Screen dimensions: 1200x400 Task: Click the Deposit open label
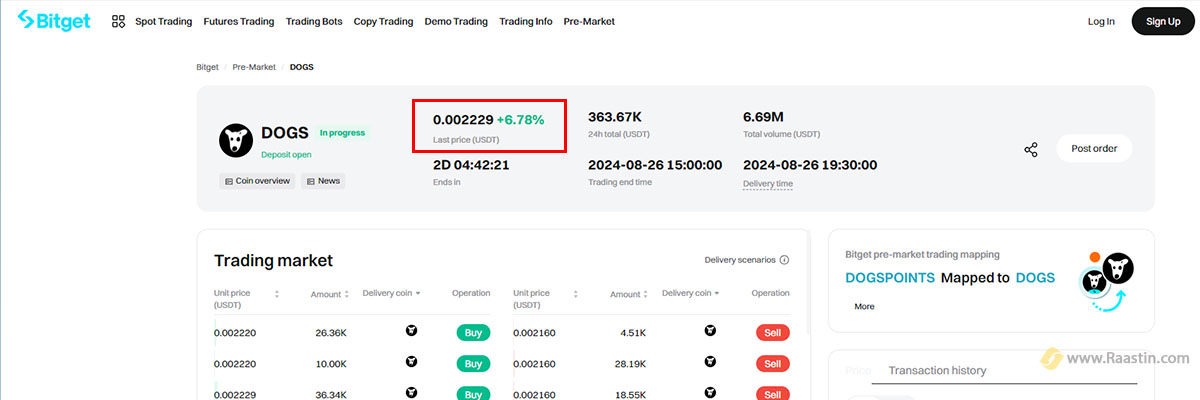pos(286,155)
